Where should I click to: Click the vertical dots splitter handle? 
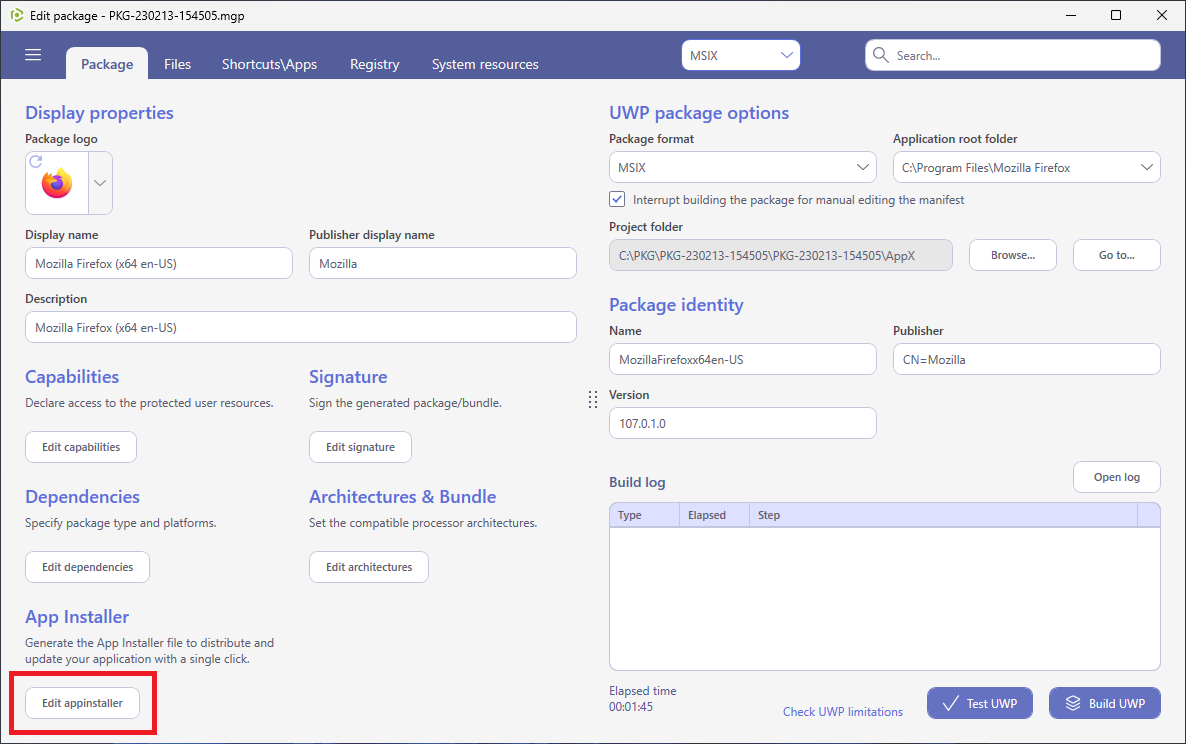tap(593, 400)
